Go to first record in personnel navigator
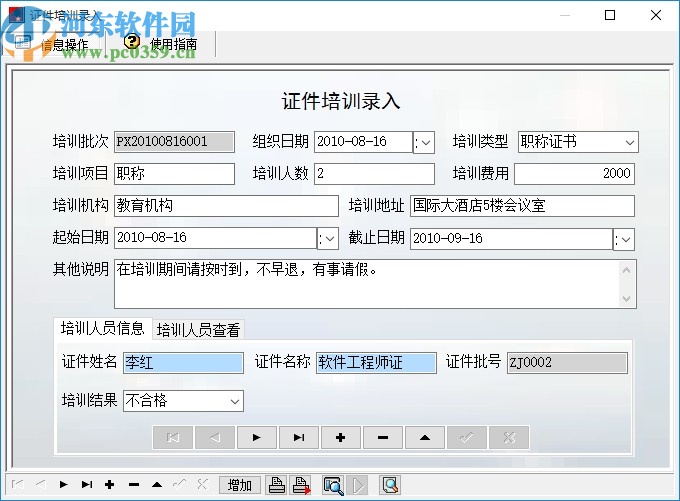 [173, 437]
